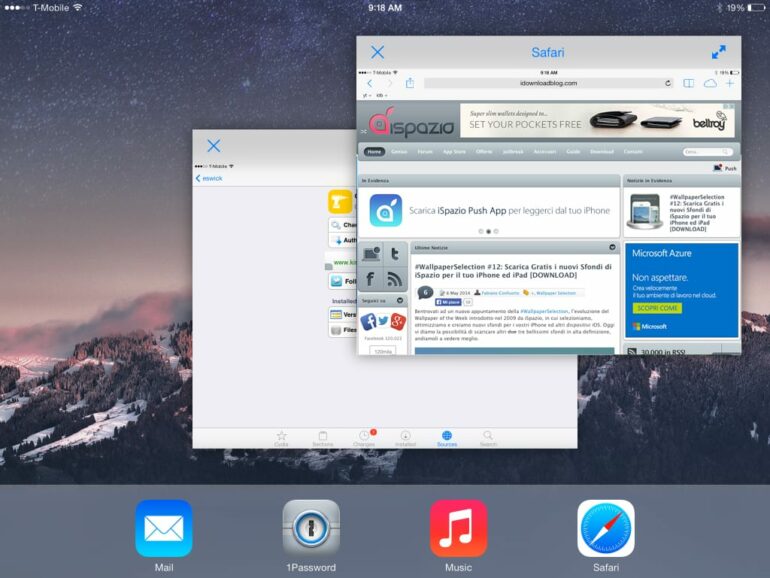Switch to Sources tab in Cydia
This screenshot has width=770, height=578.
point(446,438)
